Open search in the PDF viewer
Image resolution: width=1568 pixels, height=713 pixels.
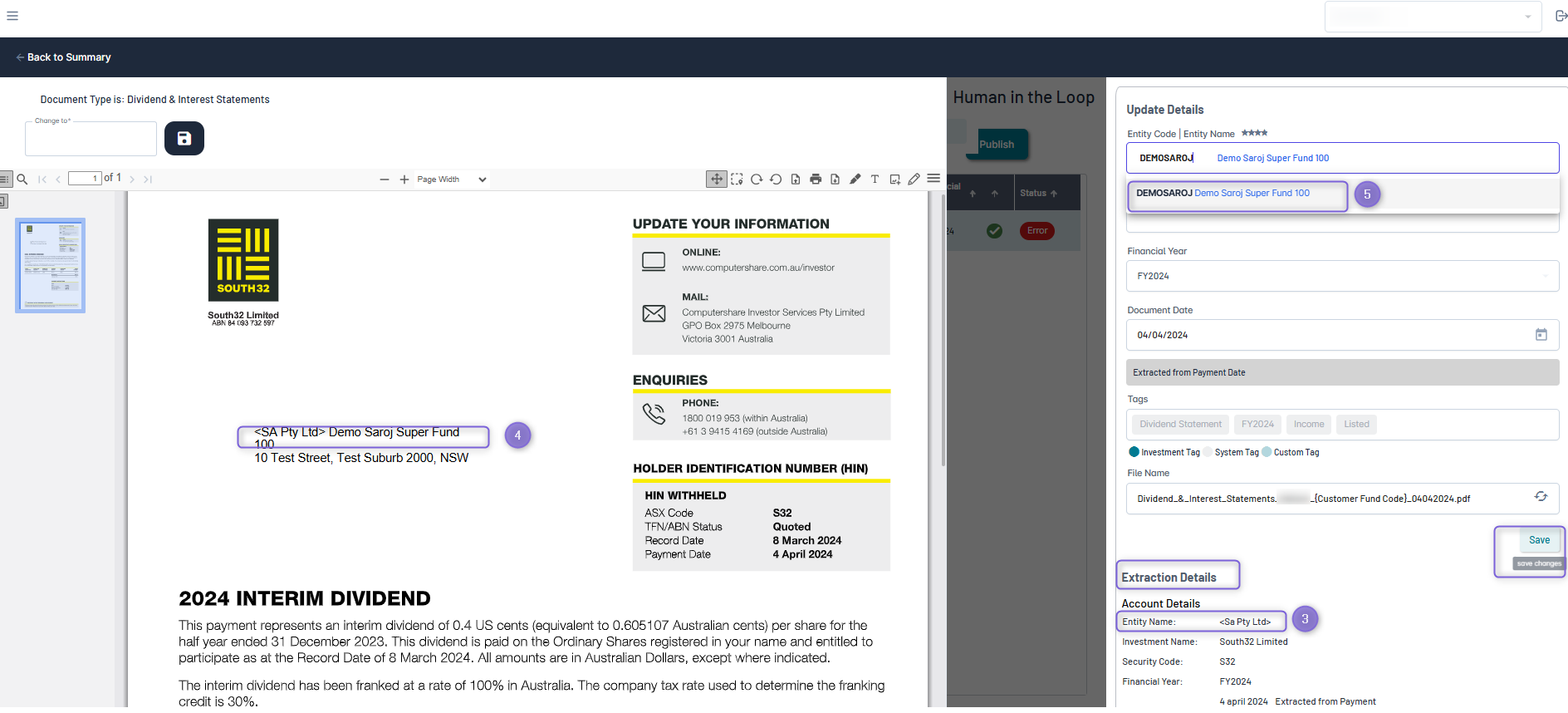(x=22, y=179)
